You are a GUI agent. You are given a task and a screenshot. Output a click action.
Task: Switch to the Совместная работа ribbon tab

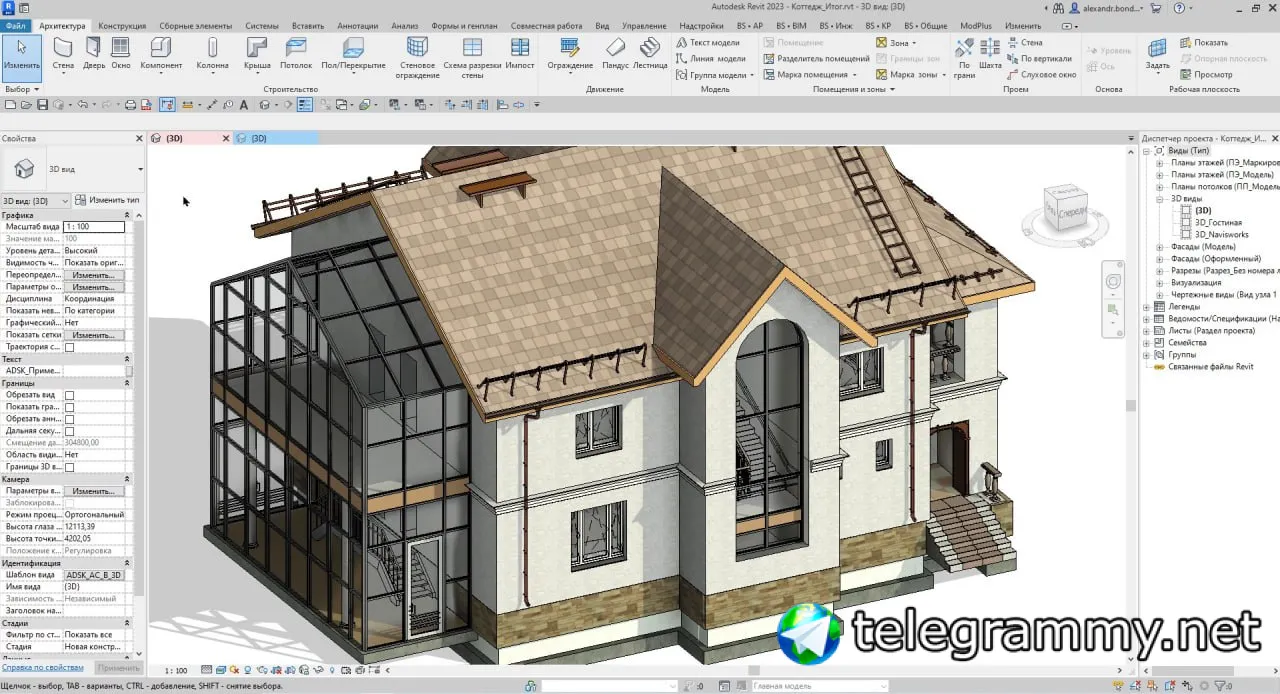546,25
